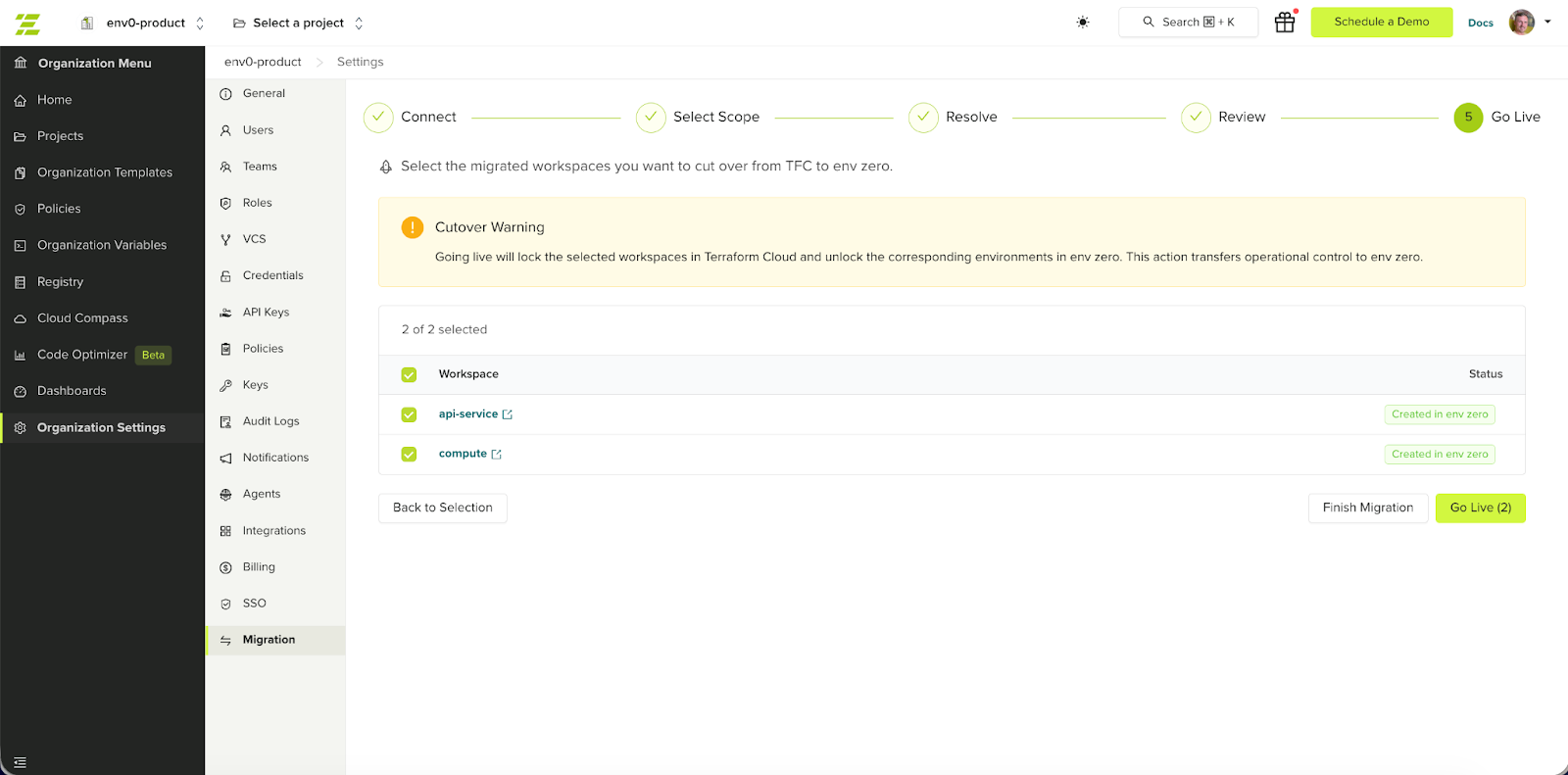Toggle the select-all Workspace checkbox

(x=409, y=374)
